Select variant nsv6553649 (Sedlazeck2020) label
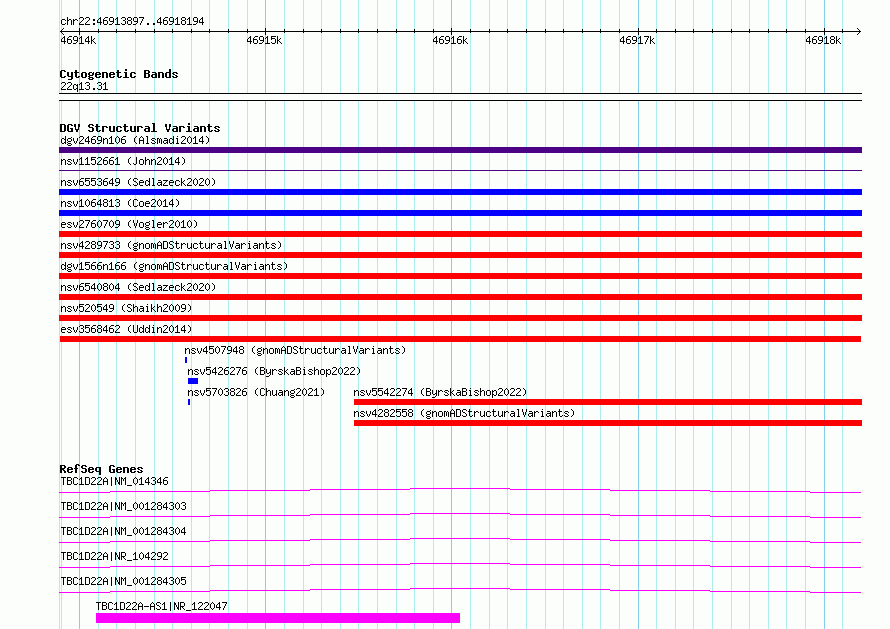Image resolution: width=890 pixels, height=629 pixels. [x=138, y=182]
